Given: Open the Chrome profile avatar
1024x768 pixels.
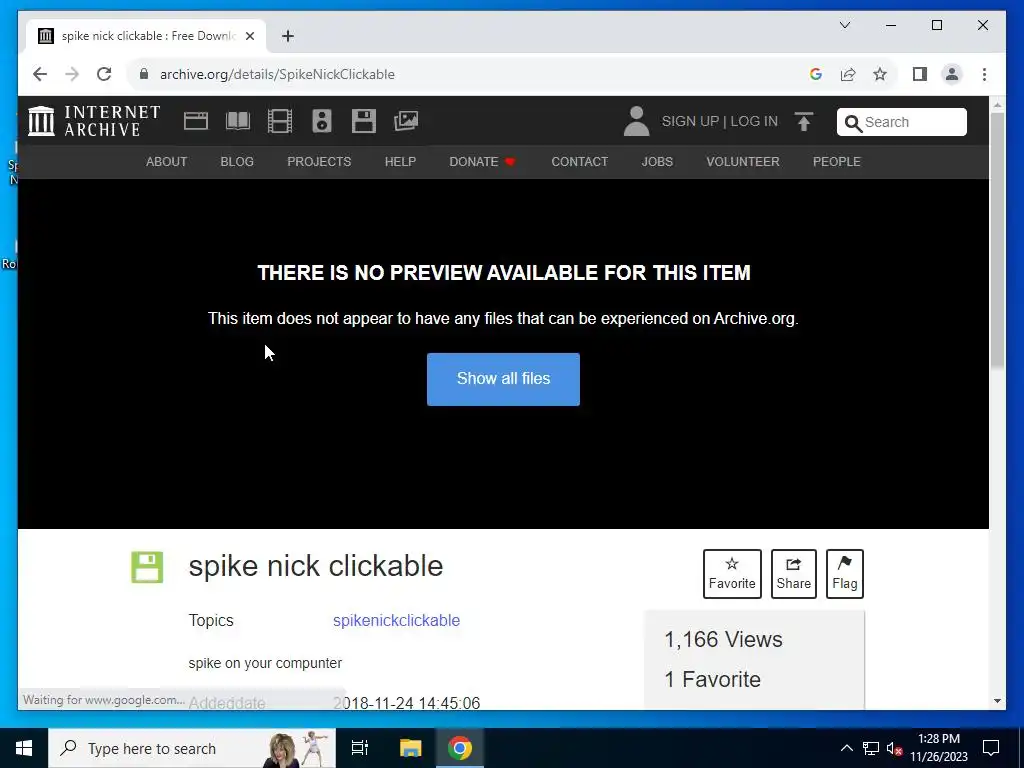Looking at the screenshot, I should coord(952,74).
